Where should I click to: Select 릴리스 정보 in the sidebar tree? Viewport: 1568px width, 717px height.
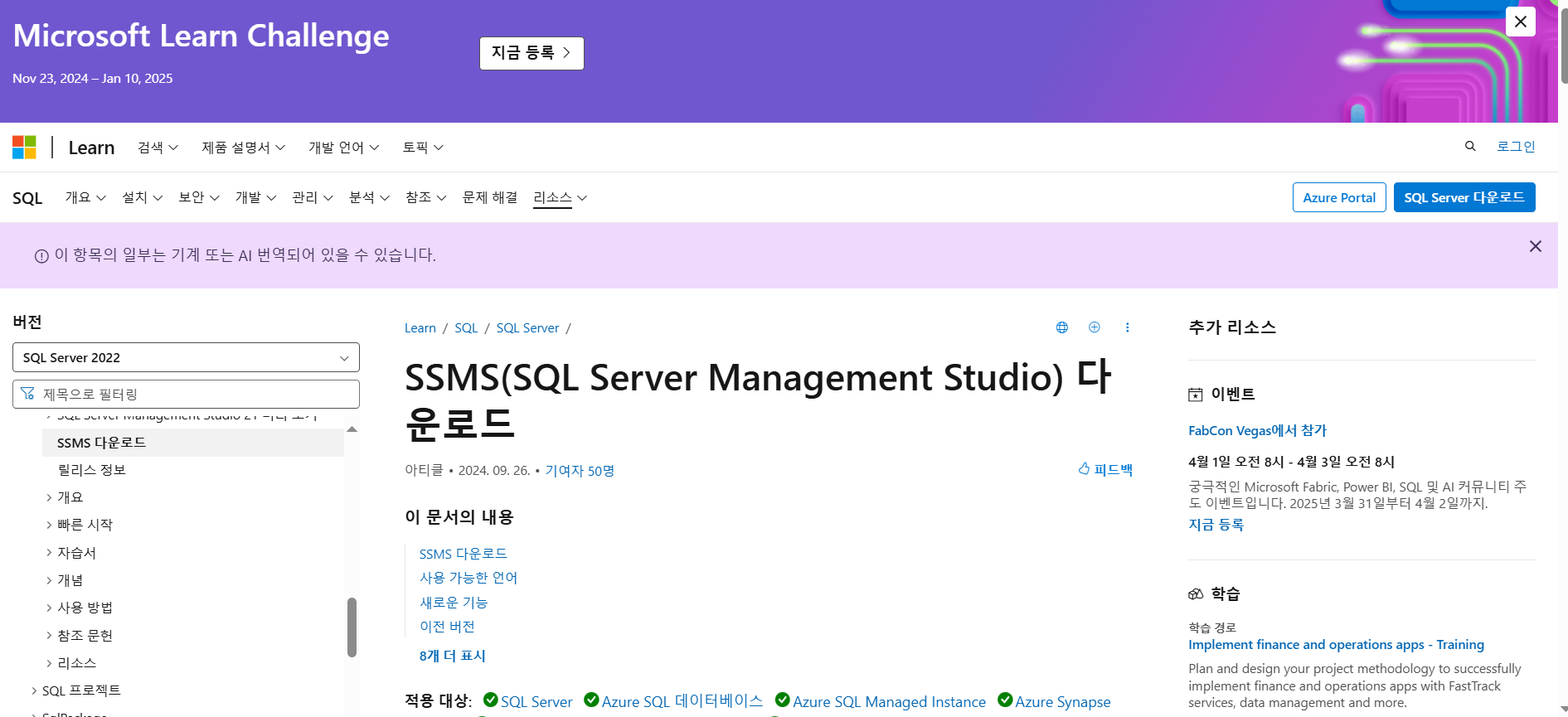pyautogui.click(x=91, y=470)
